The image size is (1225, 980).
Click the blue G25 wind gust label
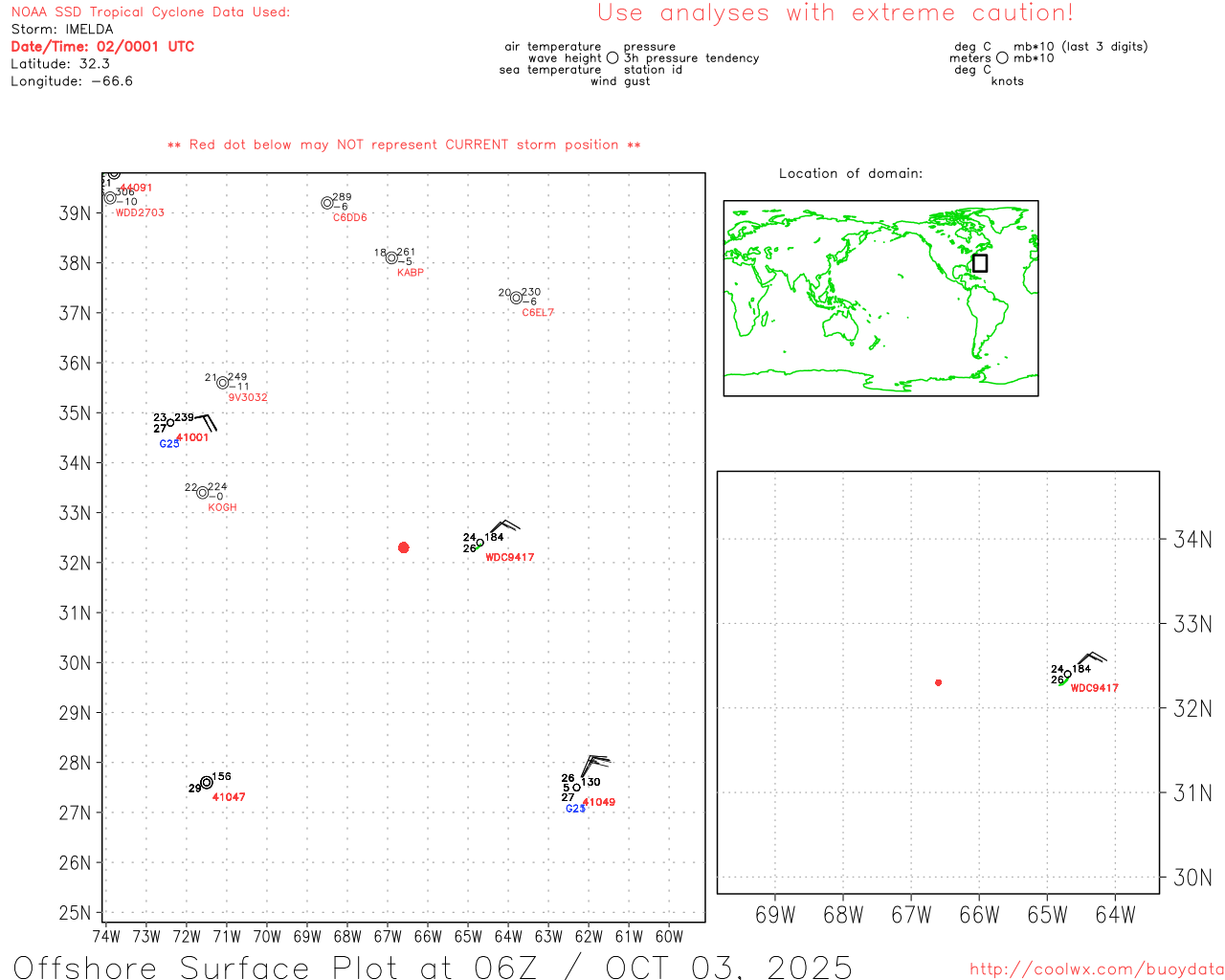168,444
